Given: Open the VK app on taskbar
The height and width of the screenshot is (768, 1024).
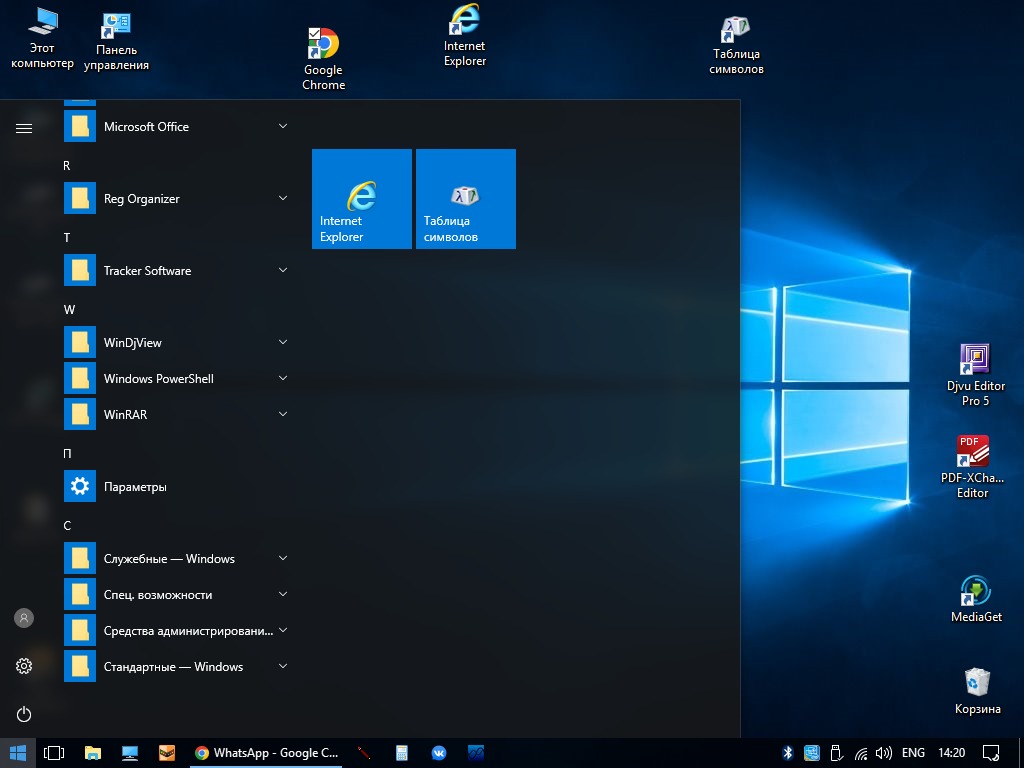Looking at the screenshot, I should point(439,753).
